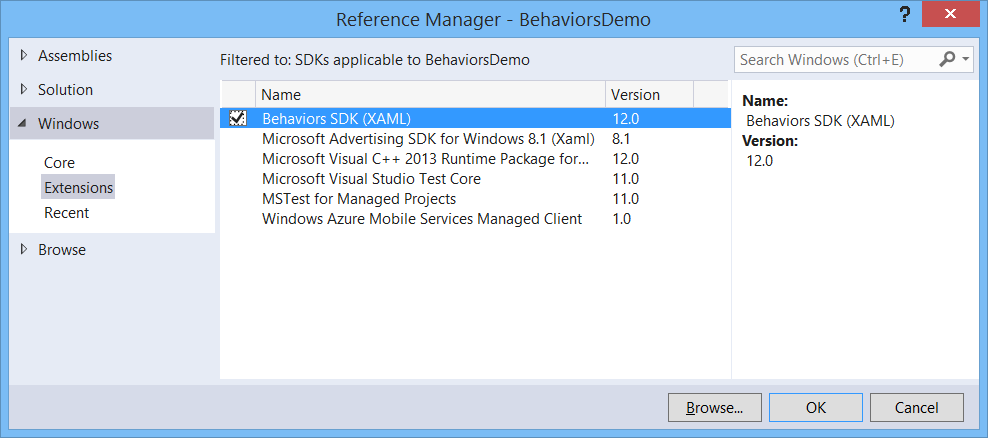Confirm with the OK button
The height and width of the screenshot is (438, 988).
click(815, 408)
